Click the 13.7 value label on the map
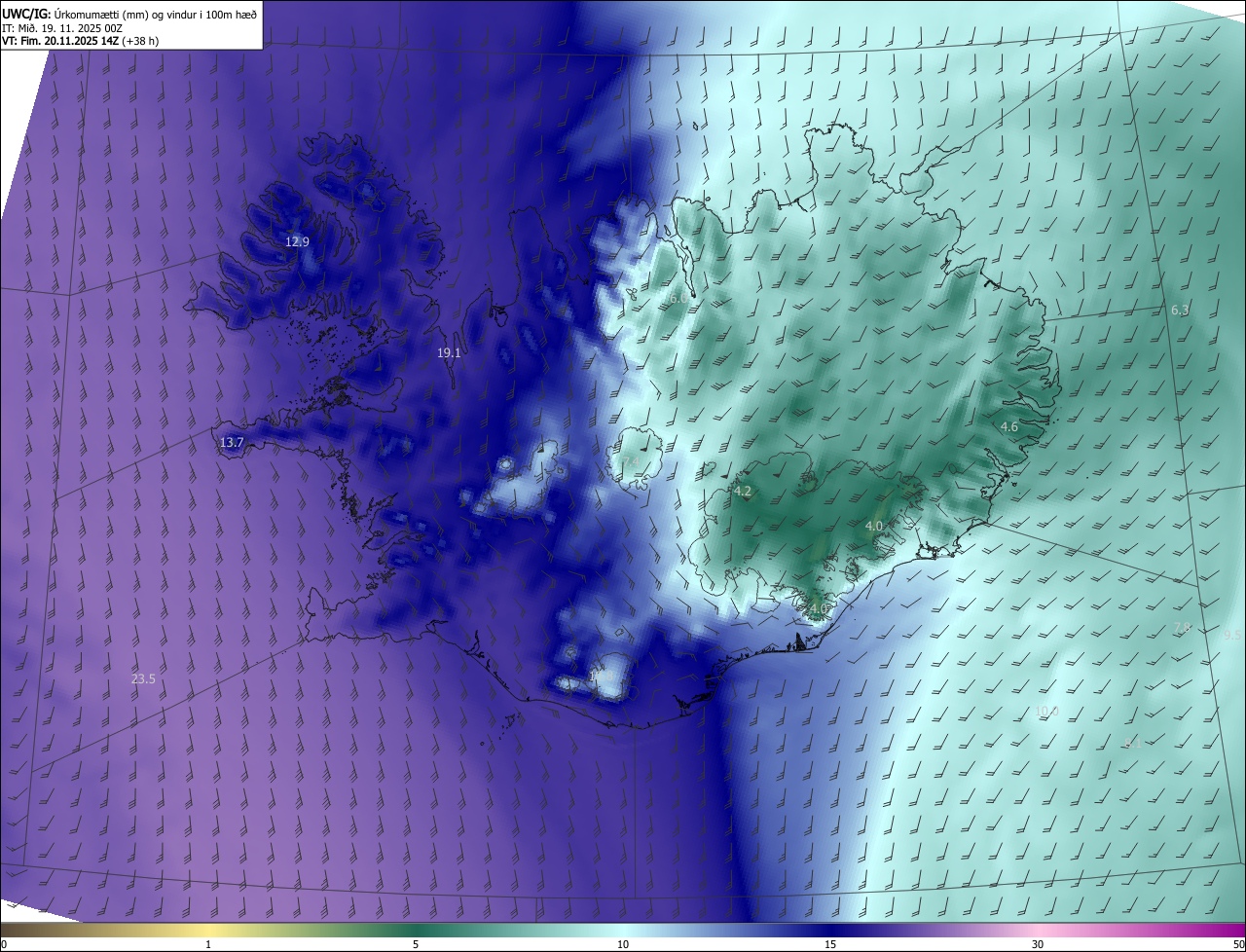 pos(232,442)
